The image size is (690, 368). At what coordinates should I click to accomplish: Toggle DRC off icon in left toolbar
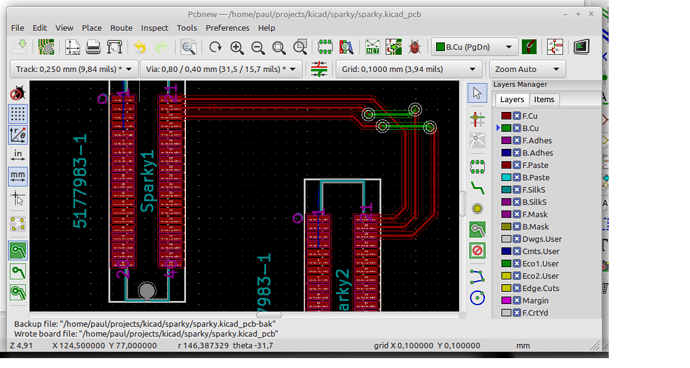[x=18, y=93]
